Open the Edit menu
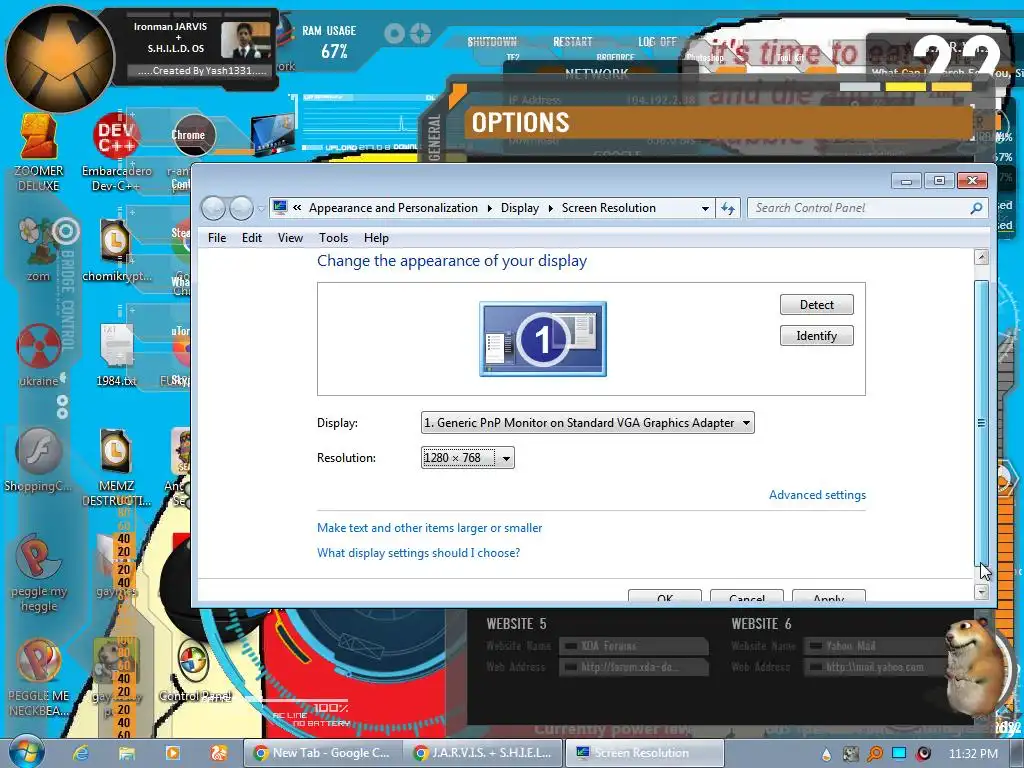This screenshot has width=1024, height=768. [251, 238]
